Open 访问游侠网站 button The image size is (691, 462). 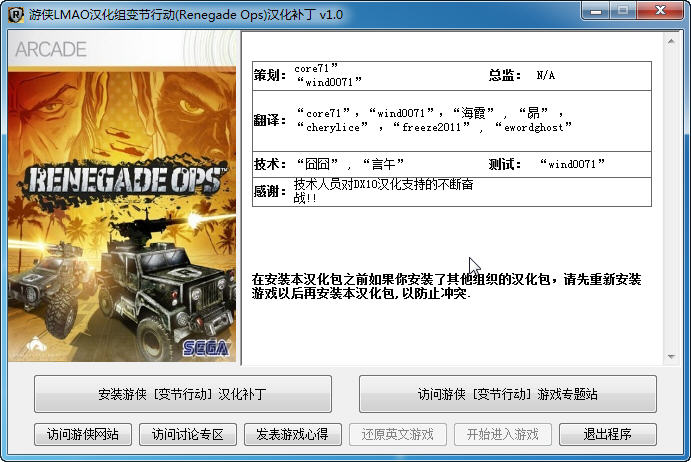(x=83, y=435)
